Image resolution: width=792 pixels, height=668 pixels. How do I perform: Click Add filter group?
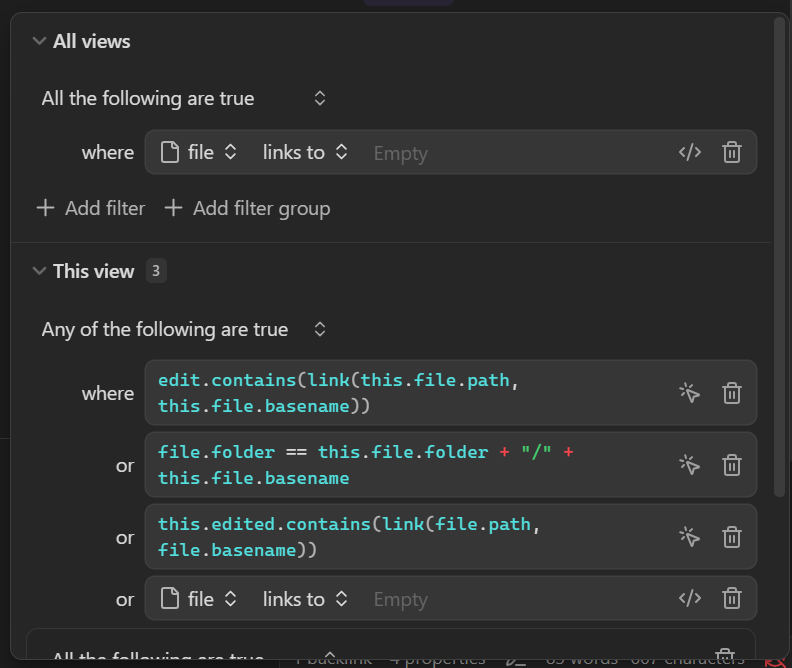(247, 208)
